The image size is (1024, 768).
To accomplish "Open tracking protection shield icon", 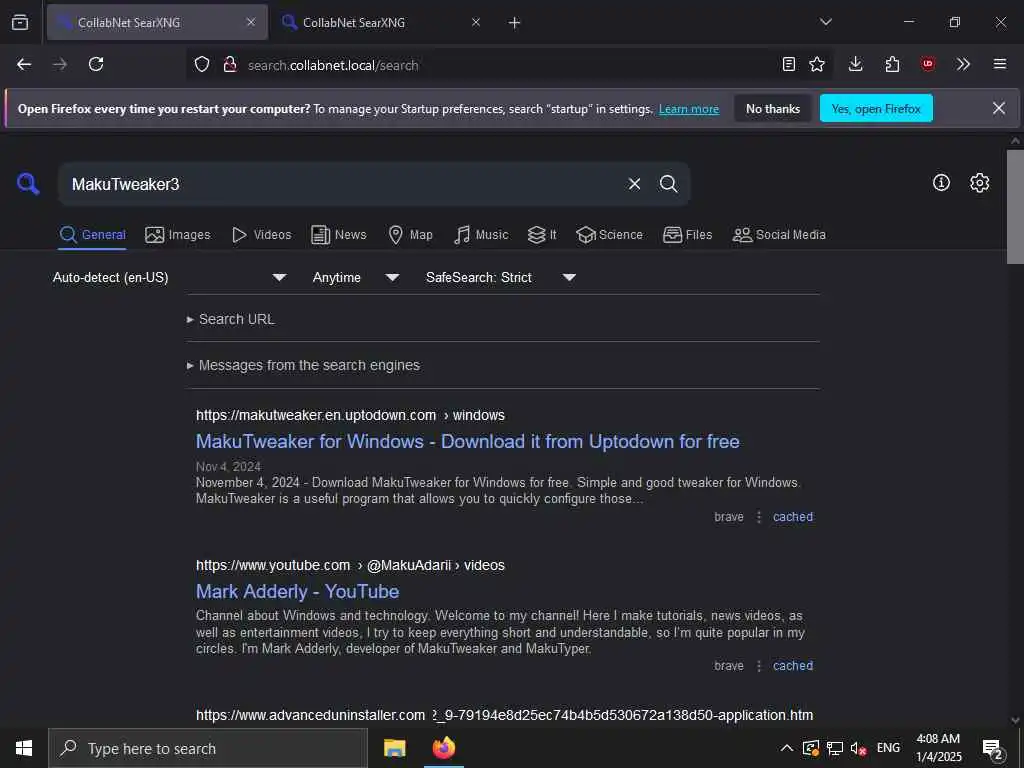I will 202,64.
